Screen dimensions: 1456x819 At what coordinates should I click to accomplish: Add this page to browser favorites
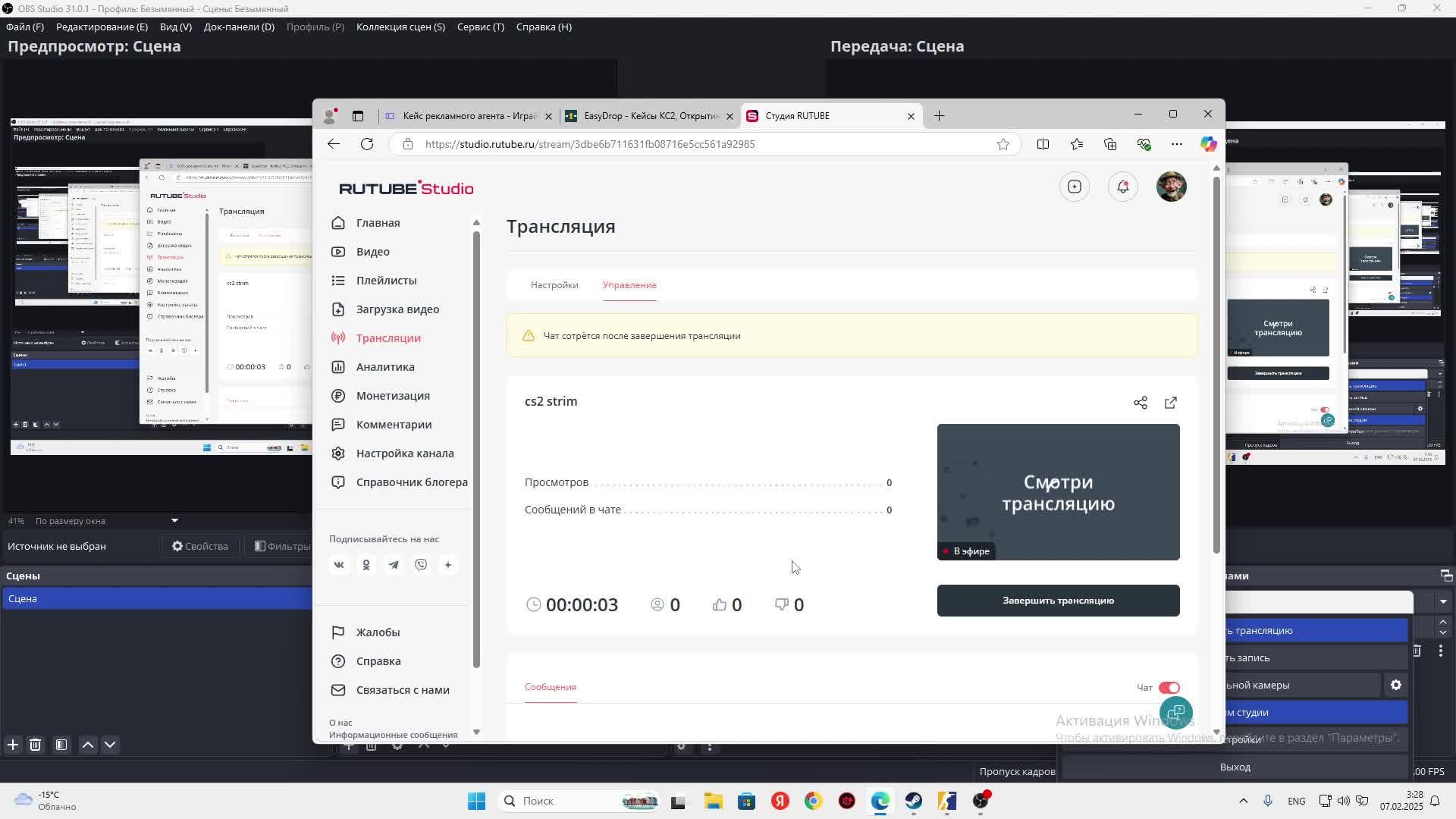point(1003,144)
